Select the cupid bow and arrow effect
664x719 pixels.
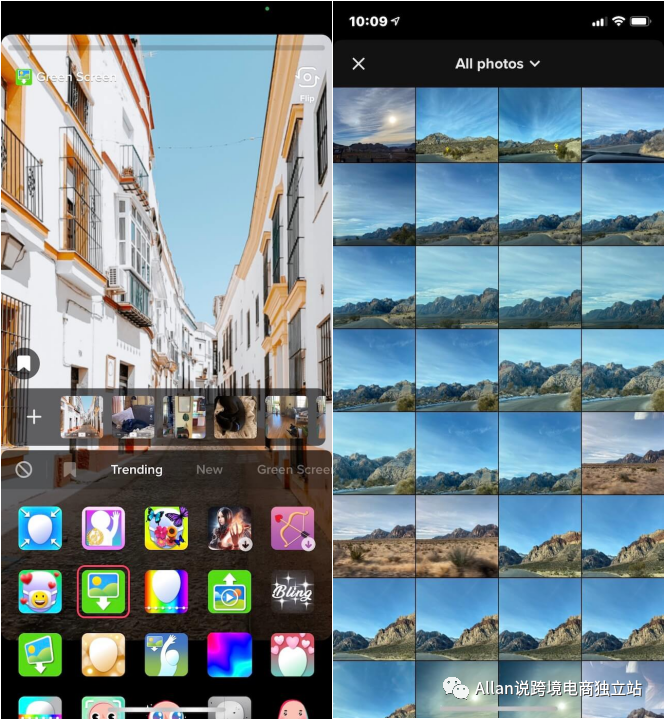point(293,528)
